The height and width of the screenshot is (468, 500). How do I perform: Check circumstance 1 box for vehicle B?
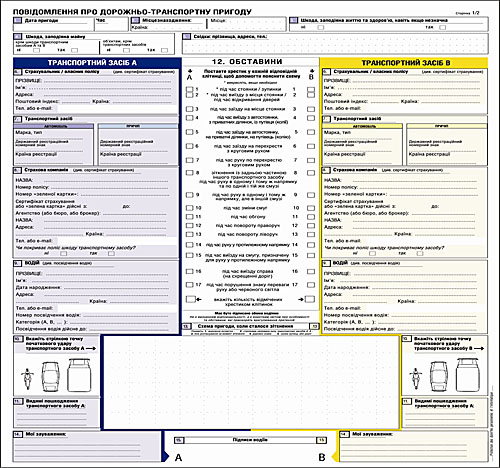311,90
